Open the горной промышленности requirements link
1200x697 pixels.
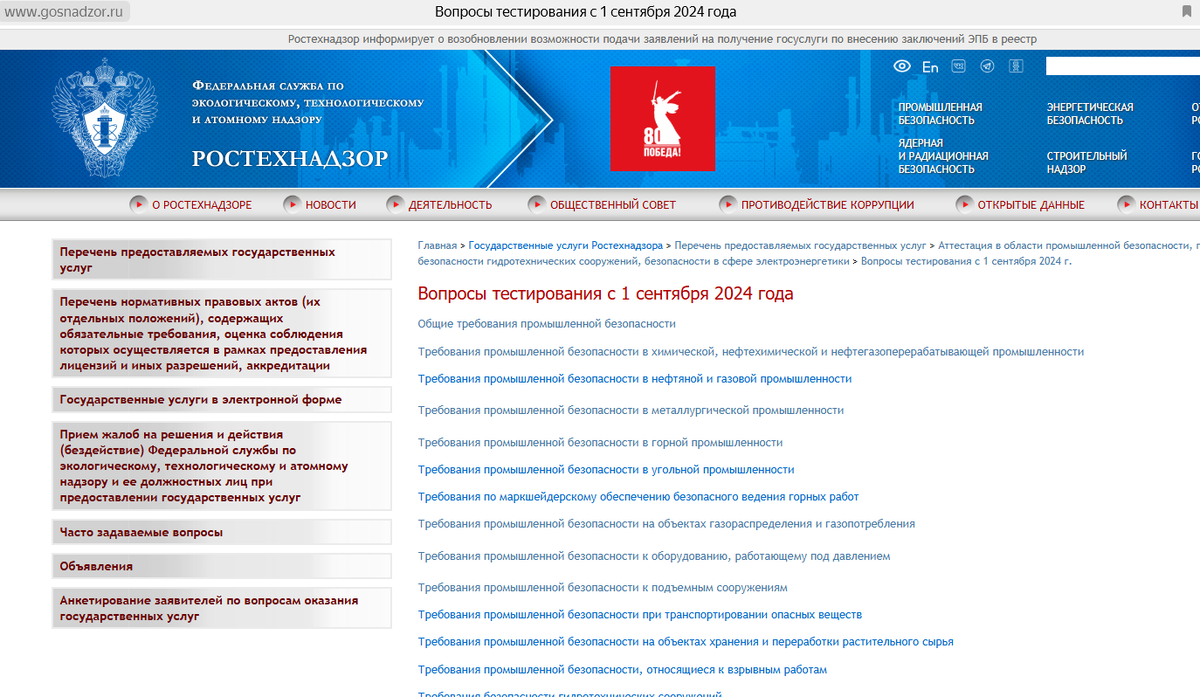click(600, 442)
